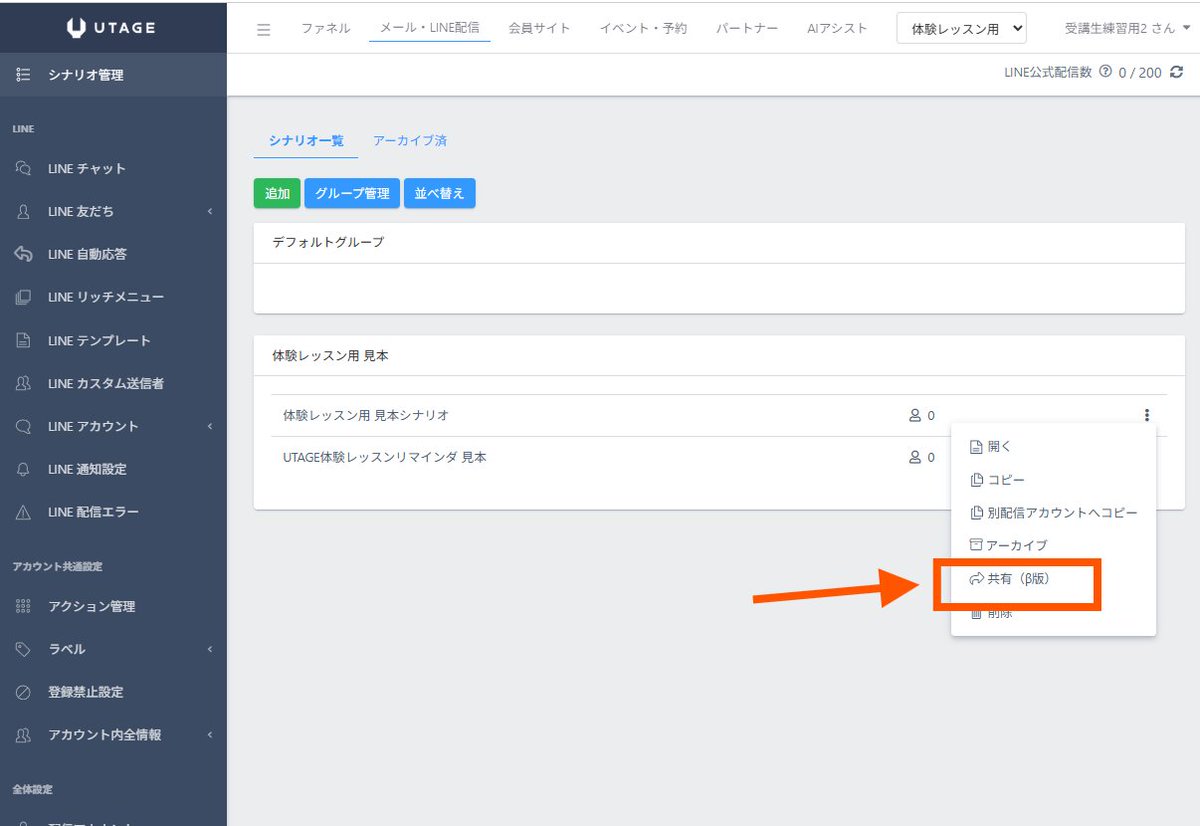This screenshot has height=826, width=1200.
Task: Expand the ラベル submenu chevron
Action: (x=210, y=649)
